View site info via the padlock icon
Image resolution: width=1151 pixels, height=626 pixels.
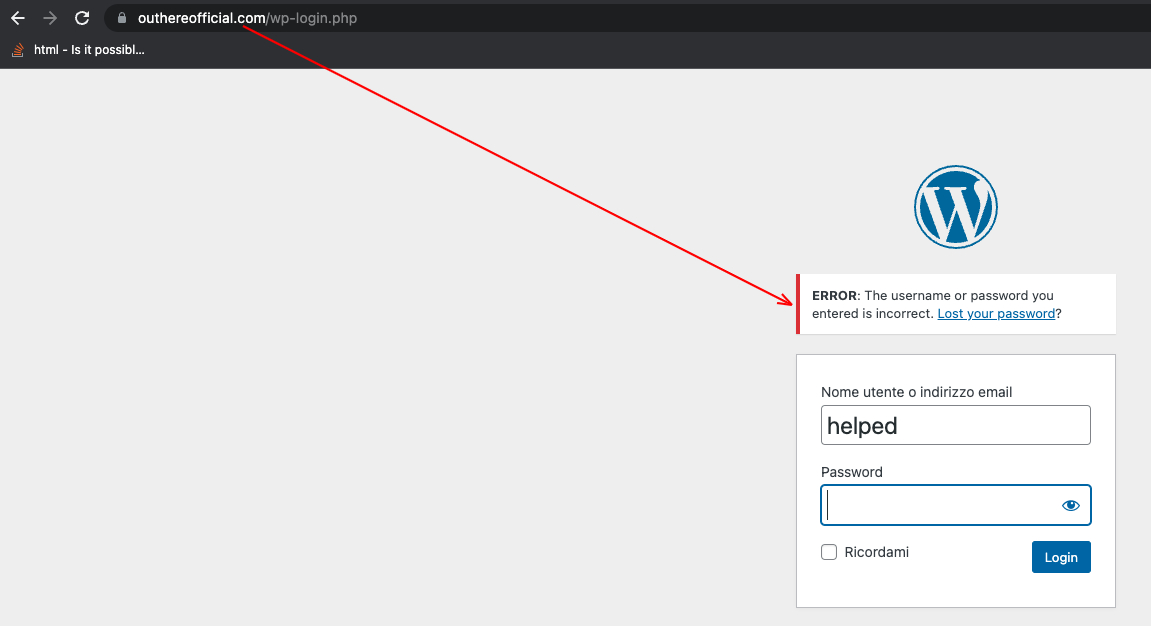point(122,18)
